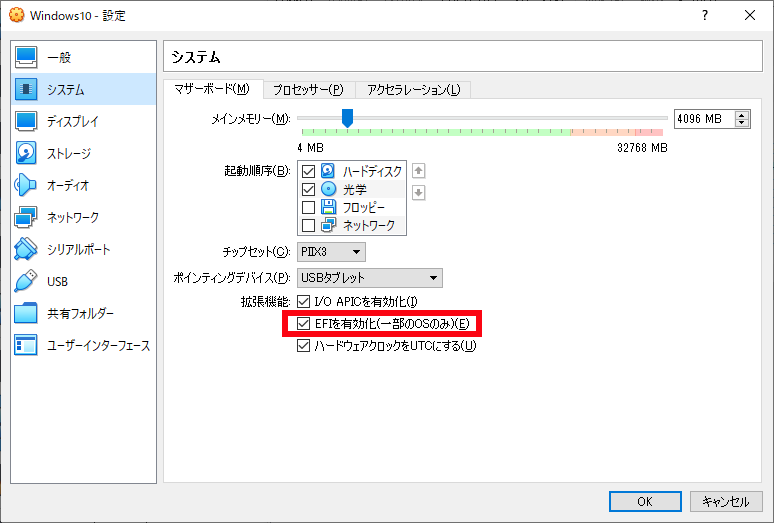Open the ディスプレイ monitor icon
The image size is (774, 523).
[26, 121]
